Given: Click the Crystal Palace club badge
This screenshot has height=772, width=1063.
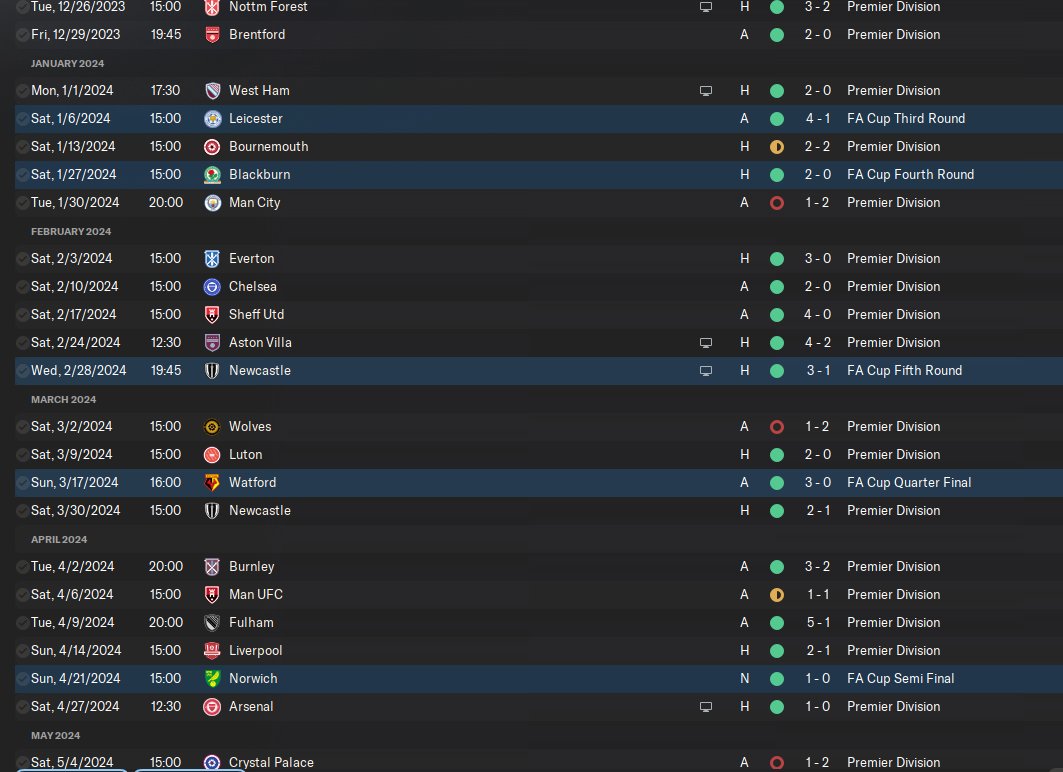Looking at the screenshot, I should [212, 763].
